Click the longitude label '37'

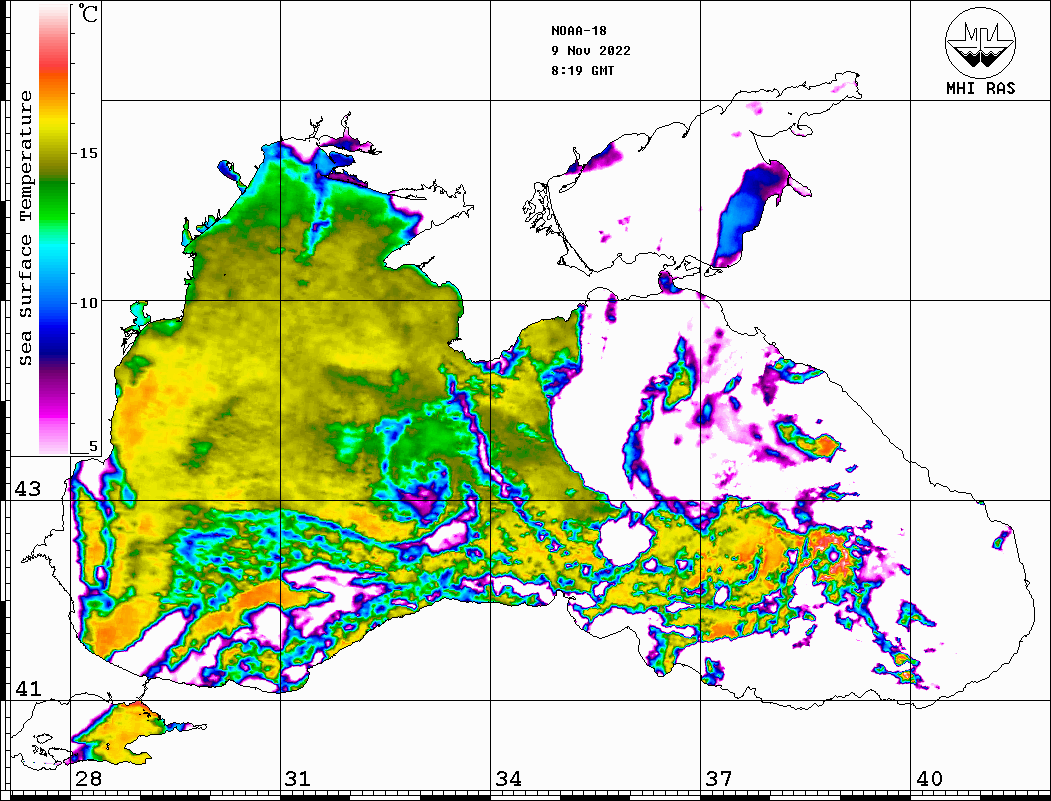point(719,779)
